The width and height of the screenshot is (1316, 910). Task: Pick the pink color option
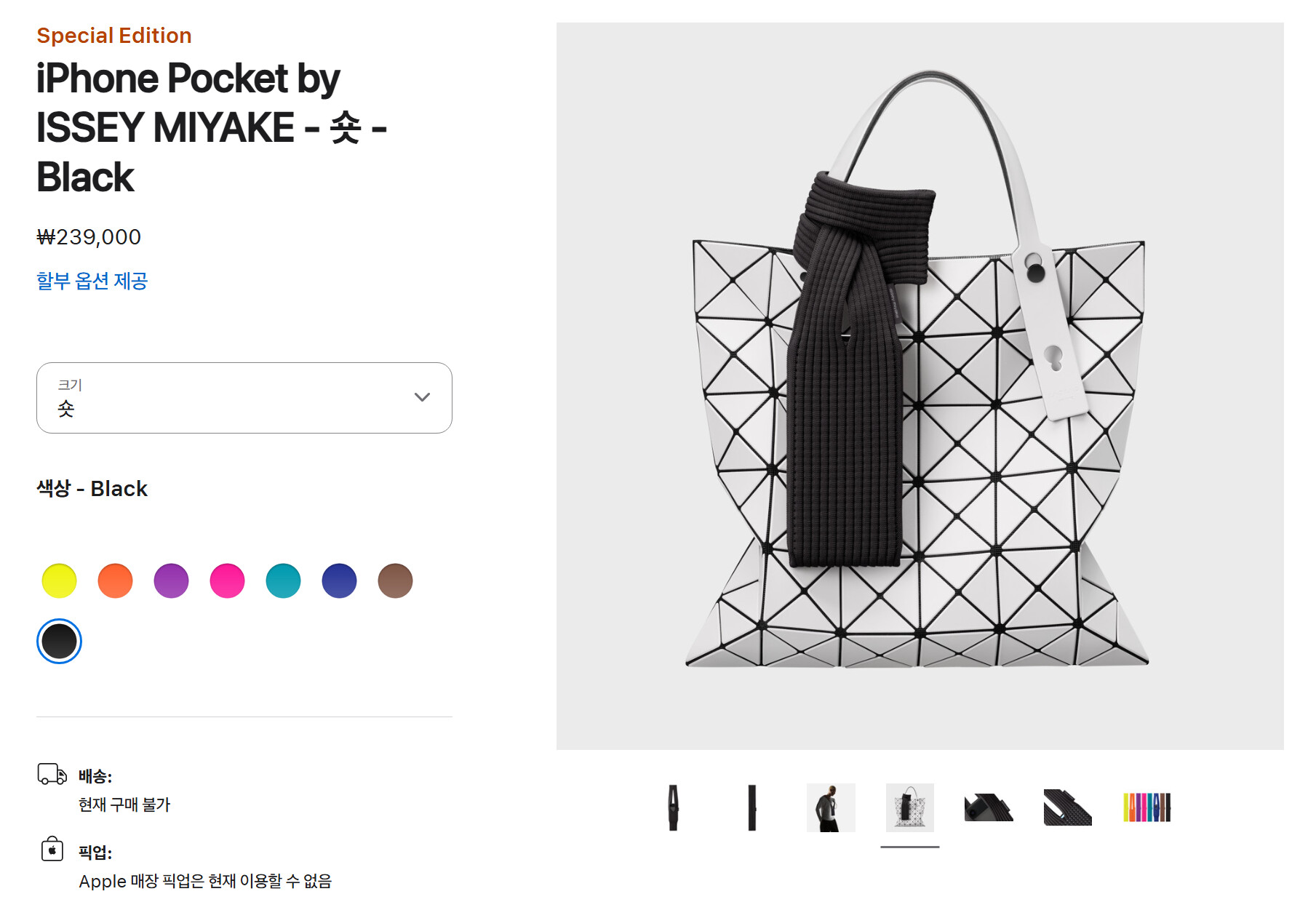(227, 580)
